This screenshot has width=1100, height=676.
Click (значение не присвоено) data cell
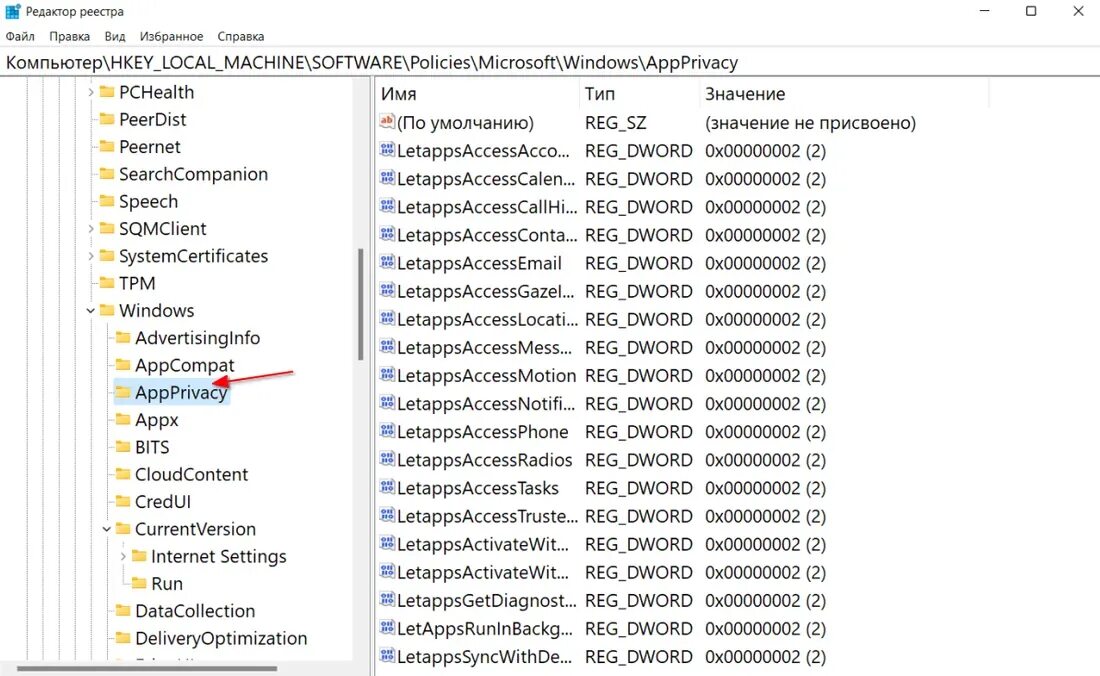[x=810, y=123]
